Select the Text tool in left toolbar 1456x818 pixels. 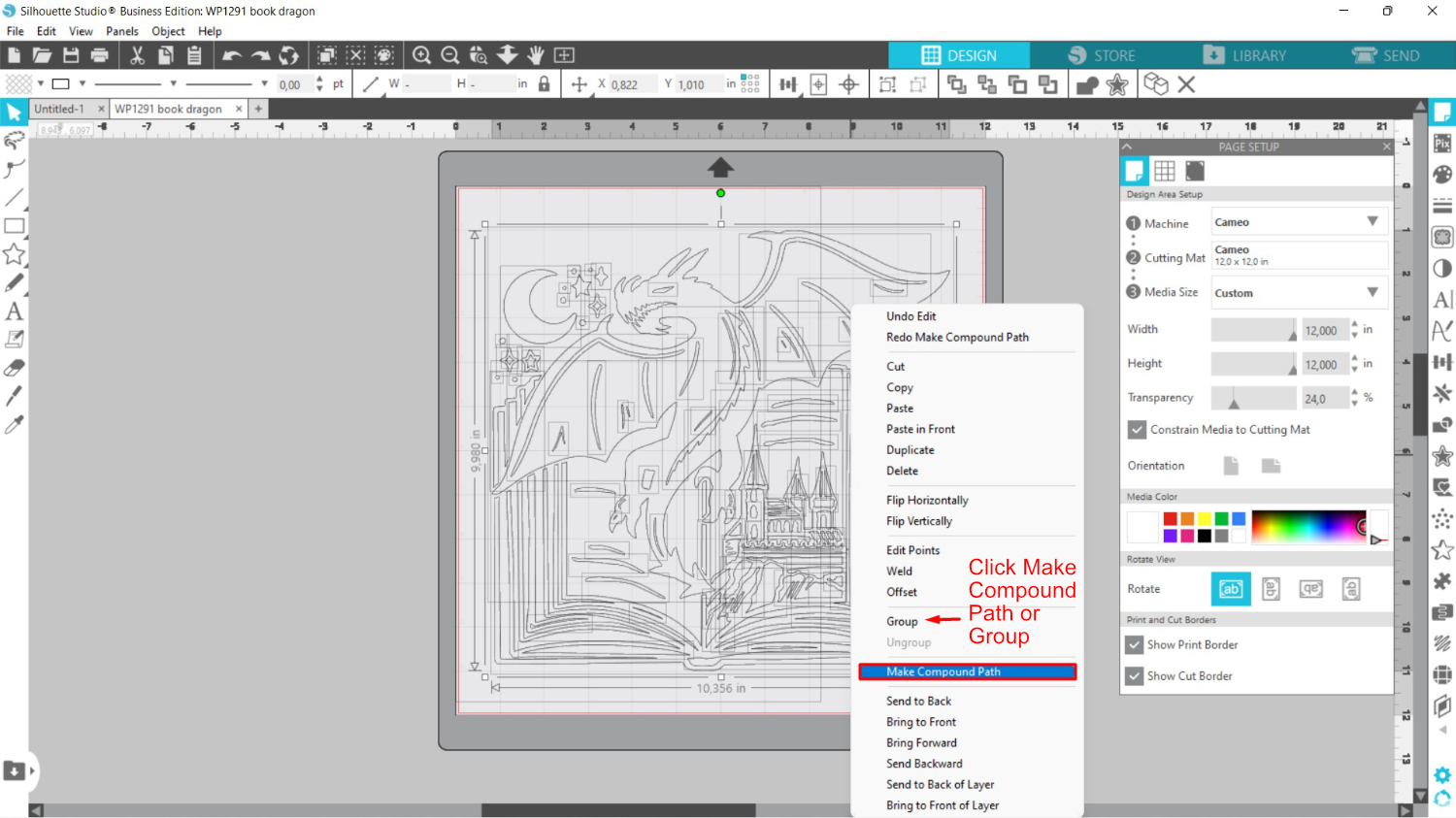point(14,311)
